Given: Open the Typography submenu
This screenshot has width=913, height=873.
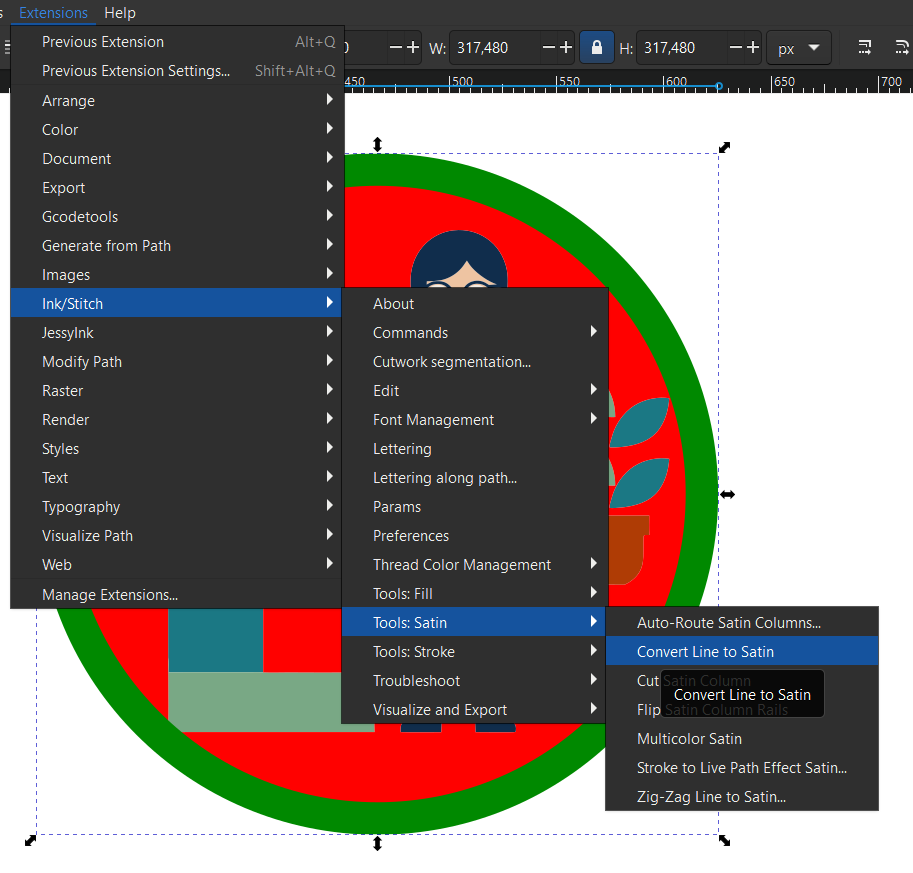Looking at the screenshot, I should (x=176, y=507).
